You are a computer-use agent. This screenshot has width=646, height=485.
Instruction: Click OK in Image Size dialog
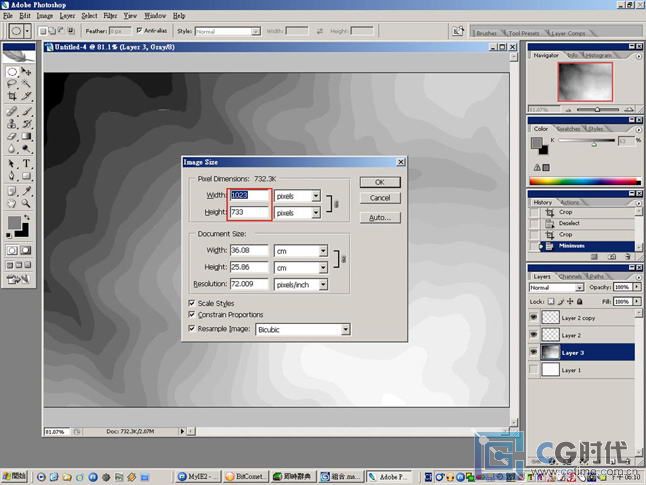[380, 182]
